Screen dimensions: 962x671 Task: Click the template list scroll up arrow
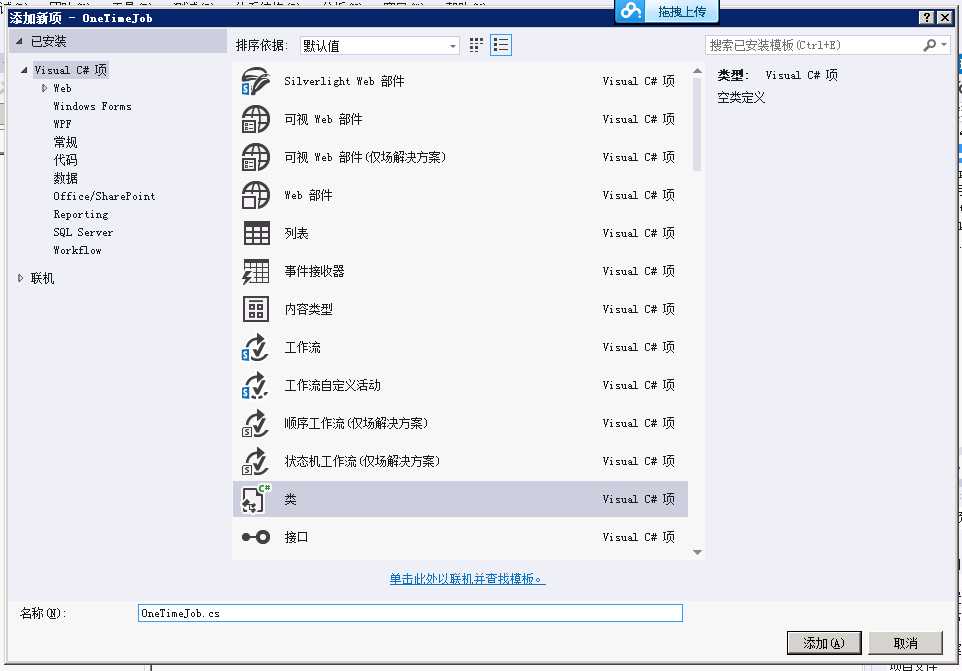coord(697,71)
